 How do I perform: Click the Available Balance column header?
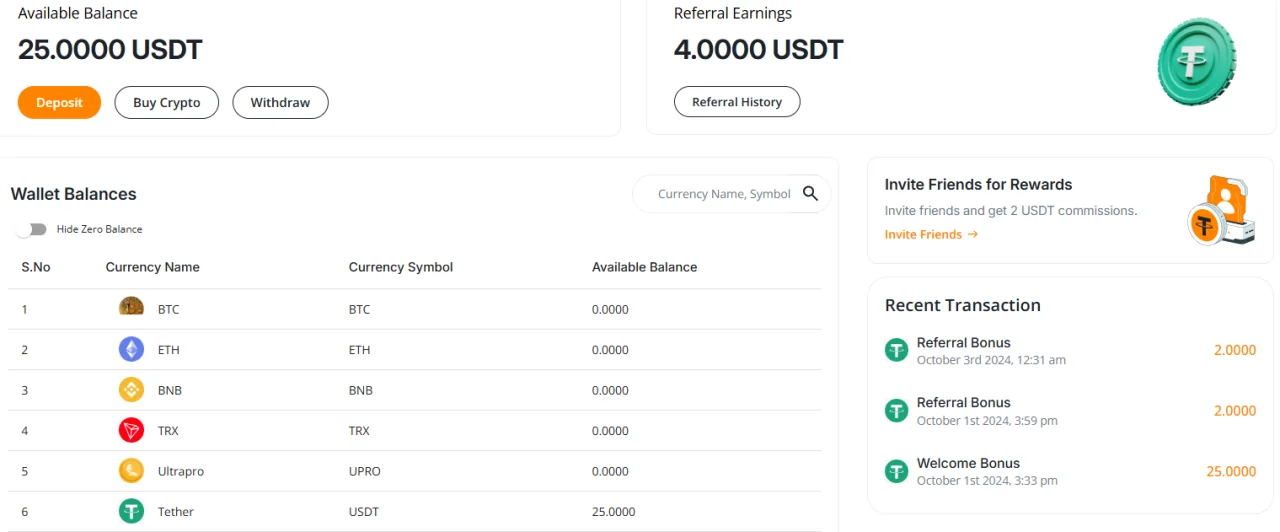(644, 267)
